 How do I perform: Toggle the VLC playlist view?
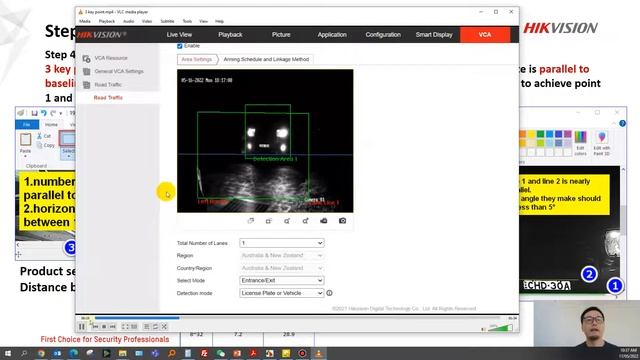pos(147,327)
